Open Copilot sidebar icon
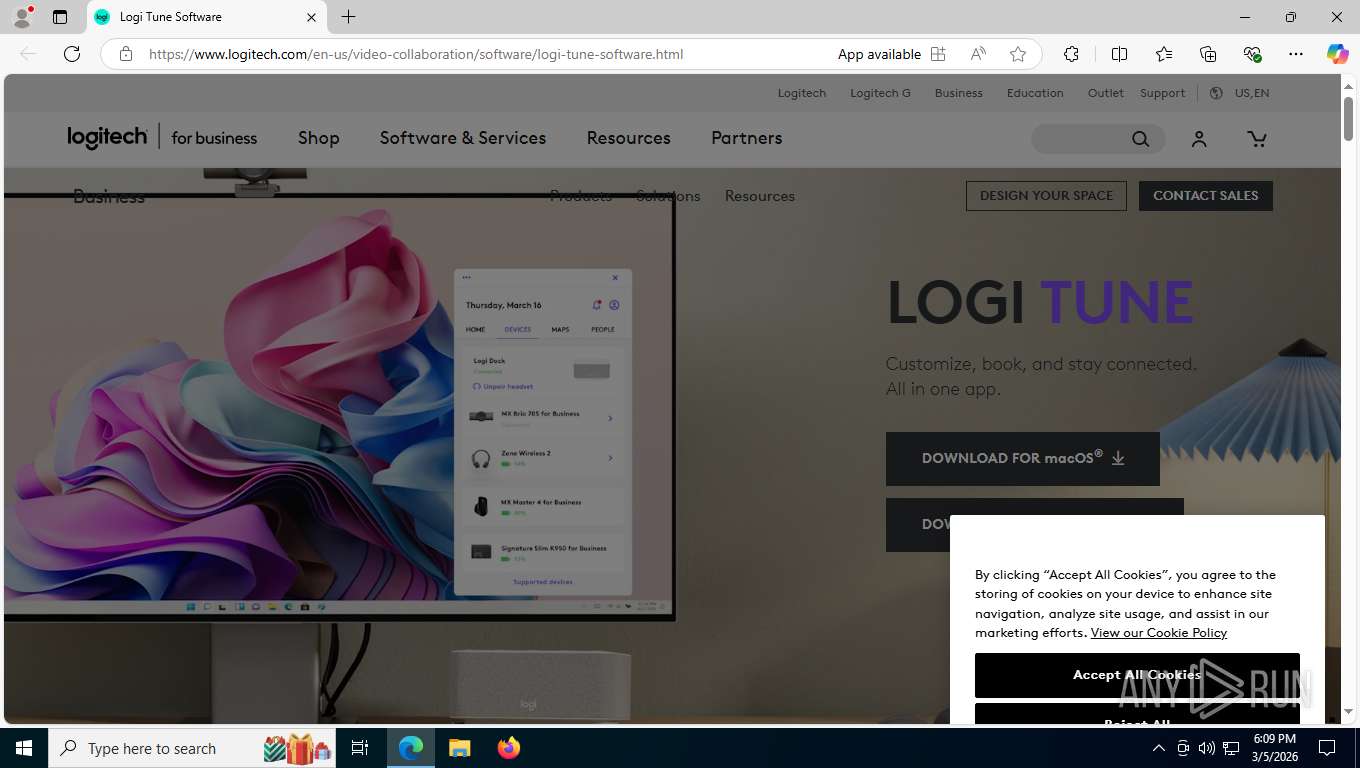 click(x=1338, y=54)
